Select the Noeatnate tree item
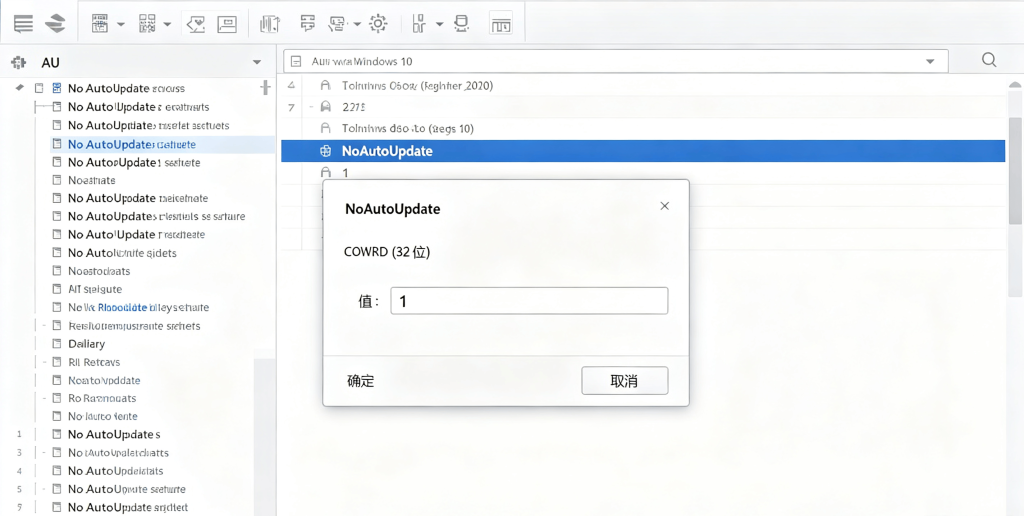This screenshot has height=516, width=1024. [x=91, y=180]
